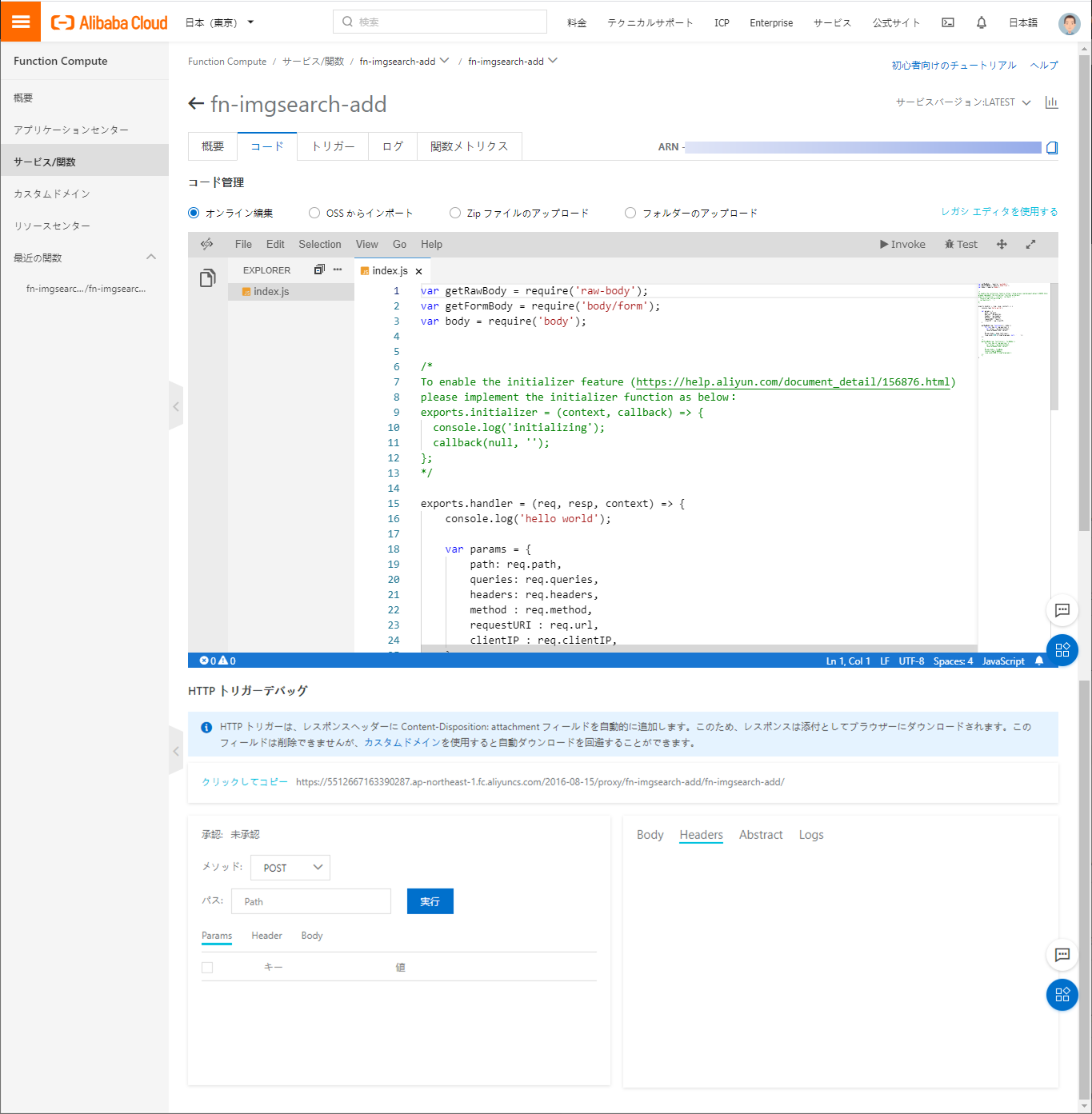Switch to the ログ tab

point(393,146)
